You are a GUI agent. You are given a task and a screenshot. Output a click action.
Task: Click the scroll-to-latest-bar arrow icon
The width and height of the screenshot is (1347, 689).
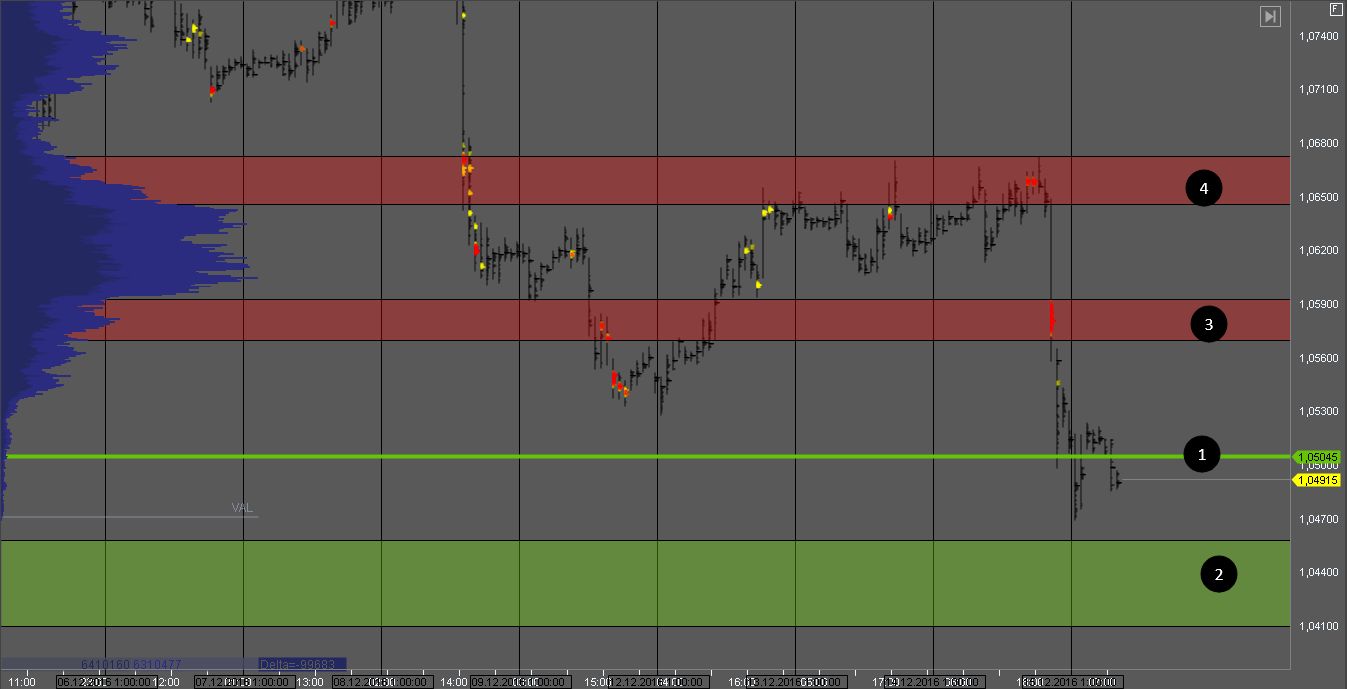(x=1270, y=16)
